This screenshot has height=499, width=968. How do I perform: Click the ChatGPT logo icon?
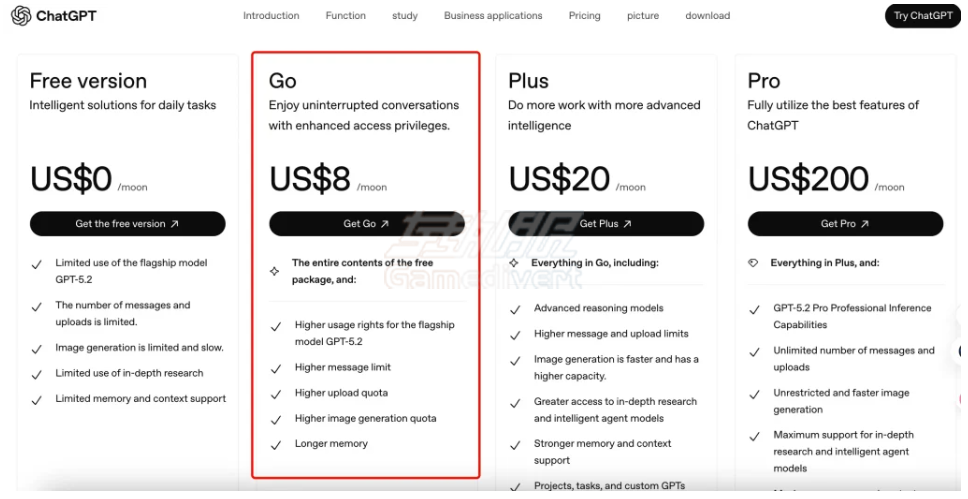pos(20,16)
